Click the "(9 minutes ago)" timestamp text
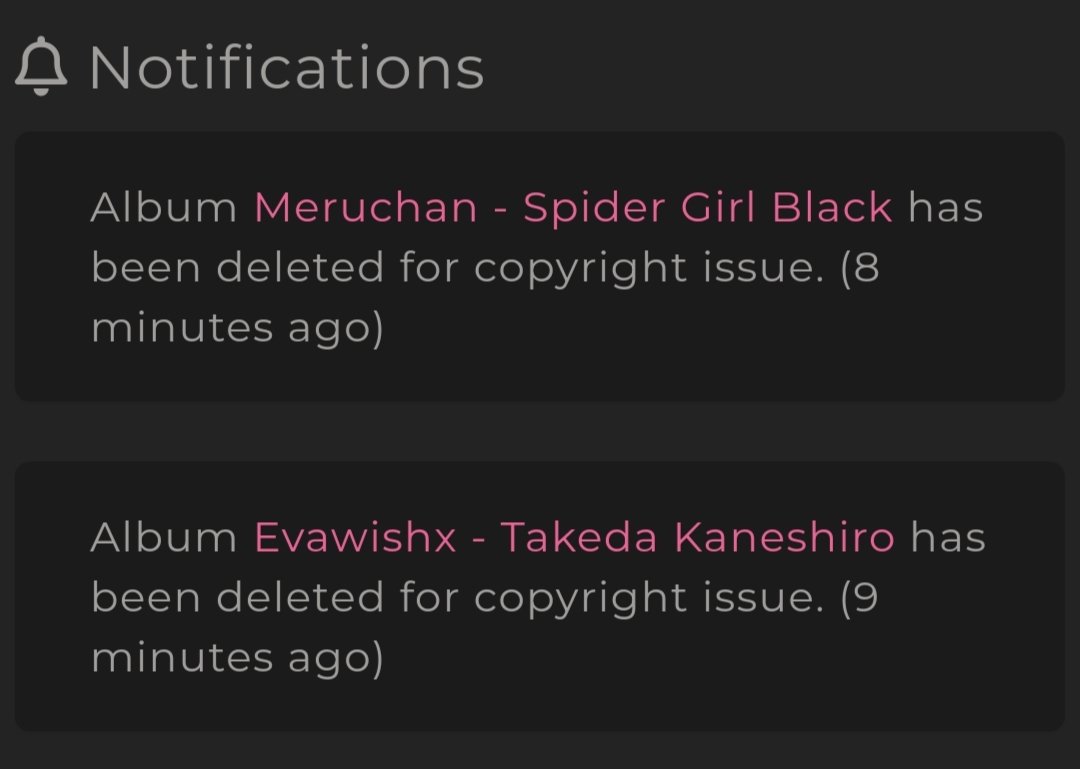The image size is (1080, 769). (485, 627)
